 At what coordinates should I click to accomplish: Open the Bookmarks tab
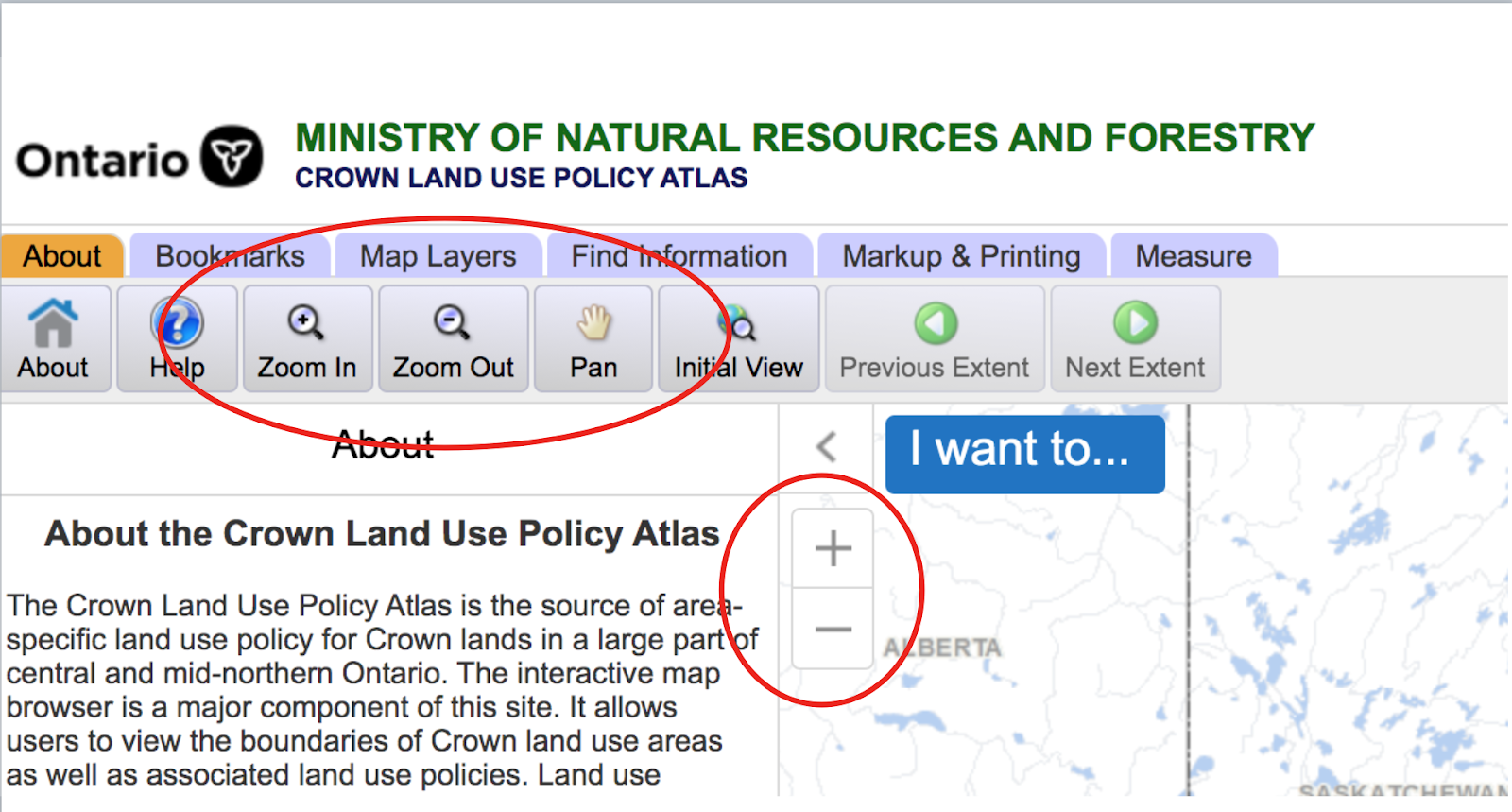tap(230, 256)
